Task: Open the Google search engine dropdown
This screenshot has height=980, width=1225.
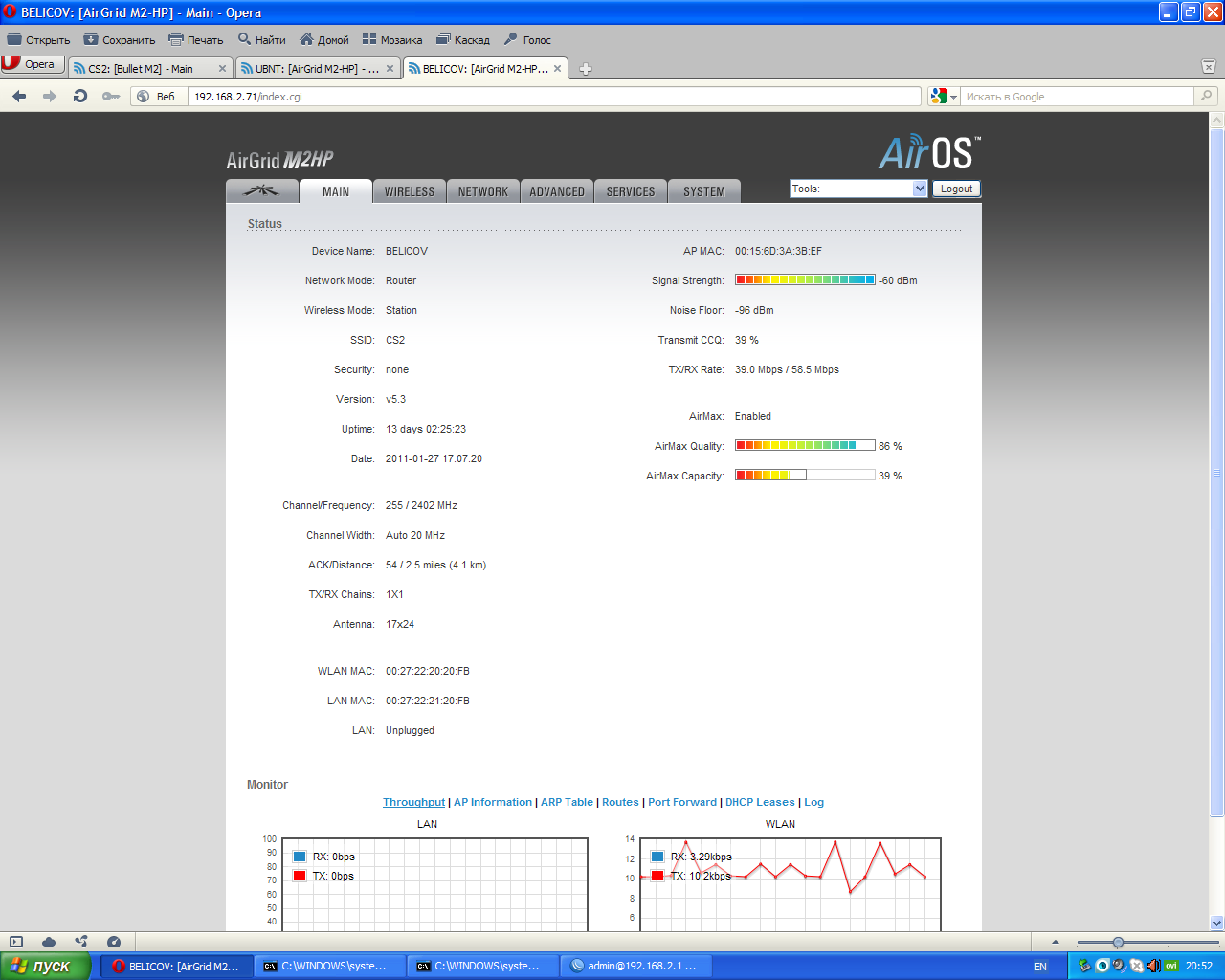Action: pos(944,96)
